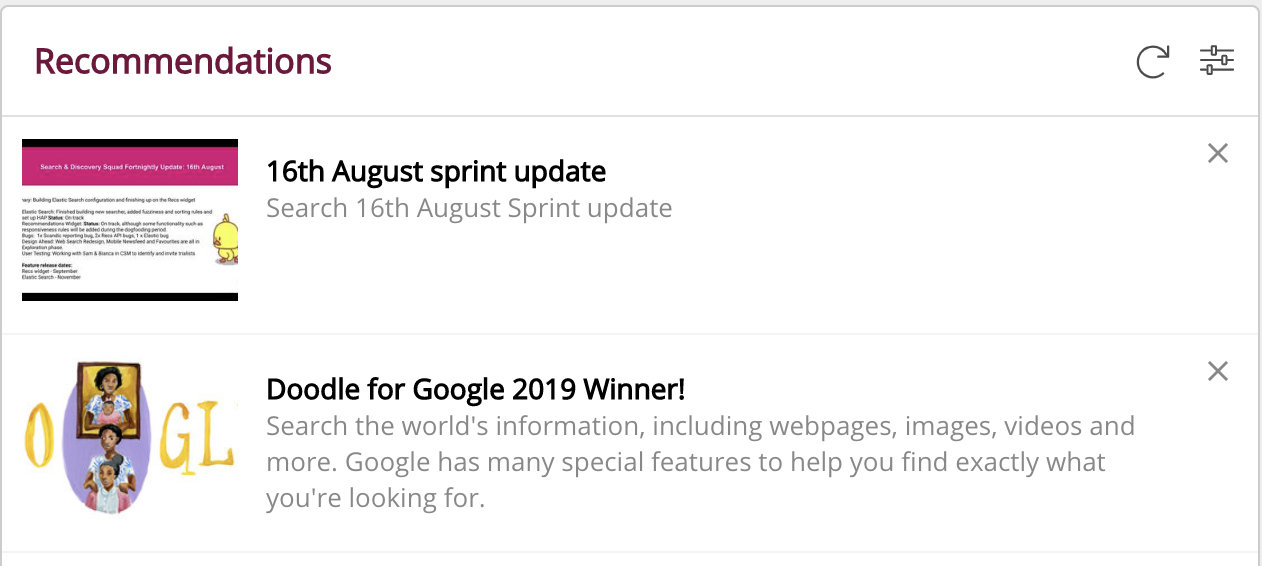
Task: Click the yellow GL letters in the Doodle
Action: [x=204, y=438]
